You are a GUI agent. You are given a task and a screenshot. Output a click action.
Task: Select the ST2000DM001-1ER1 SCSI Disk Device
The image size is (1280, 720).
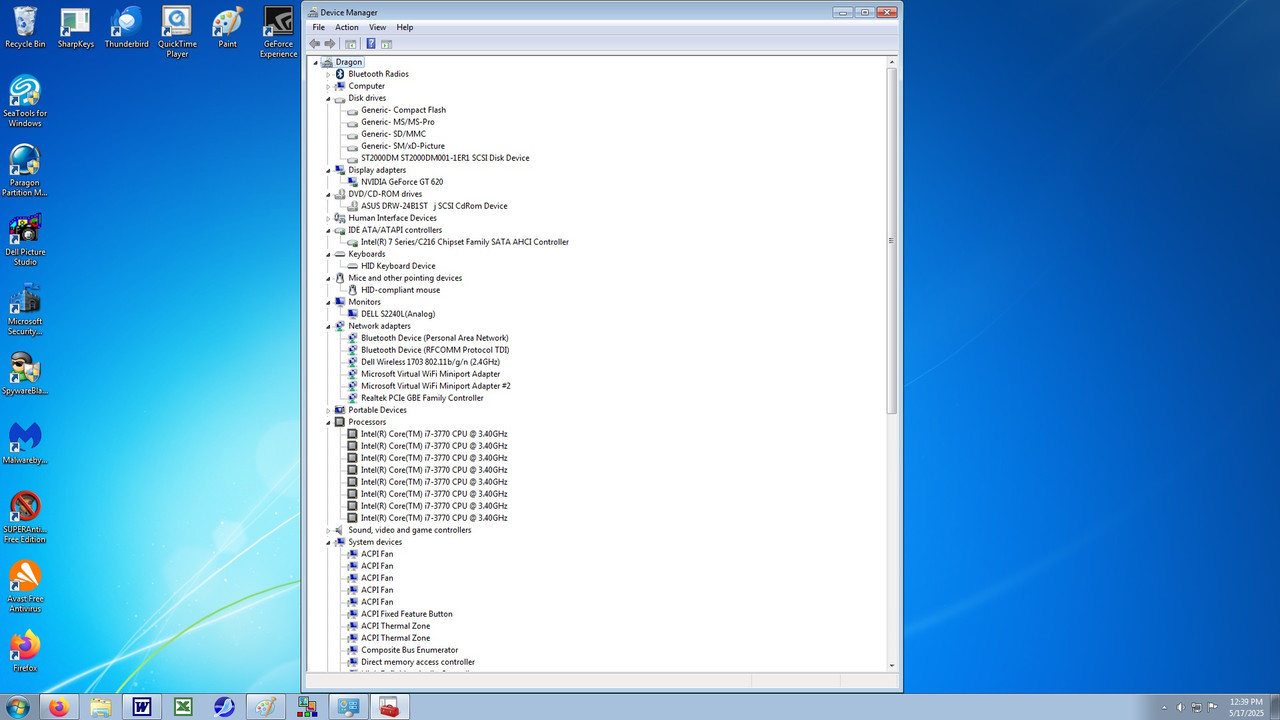point(445,158)
